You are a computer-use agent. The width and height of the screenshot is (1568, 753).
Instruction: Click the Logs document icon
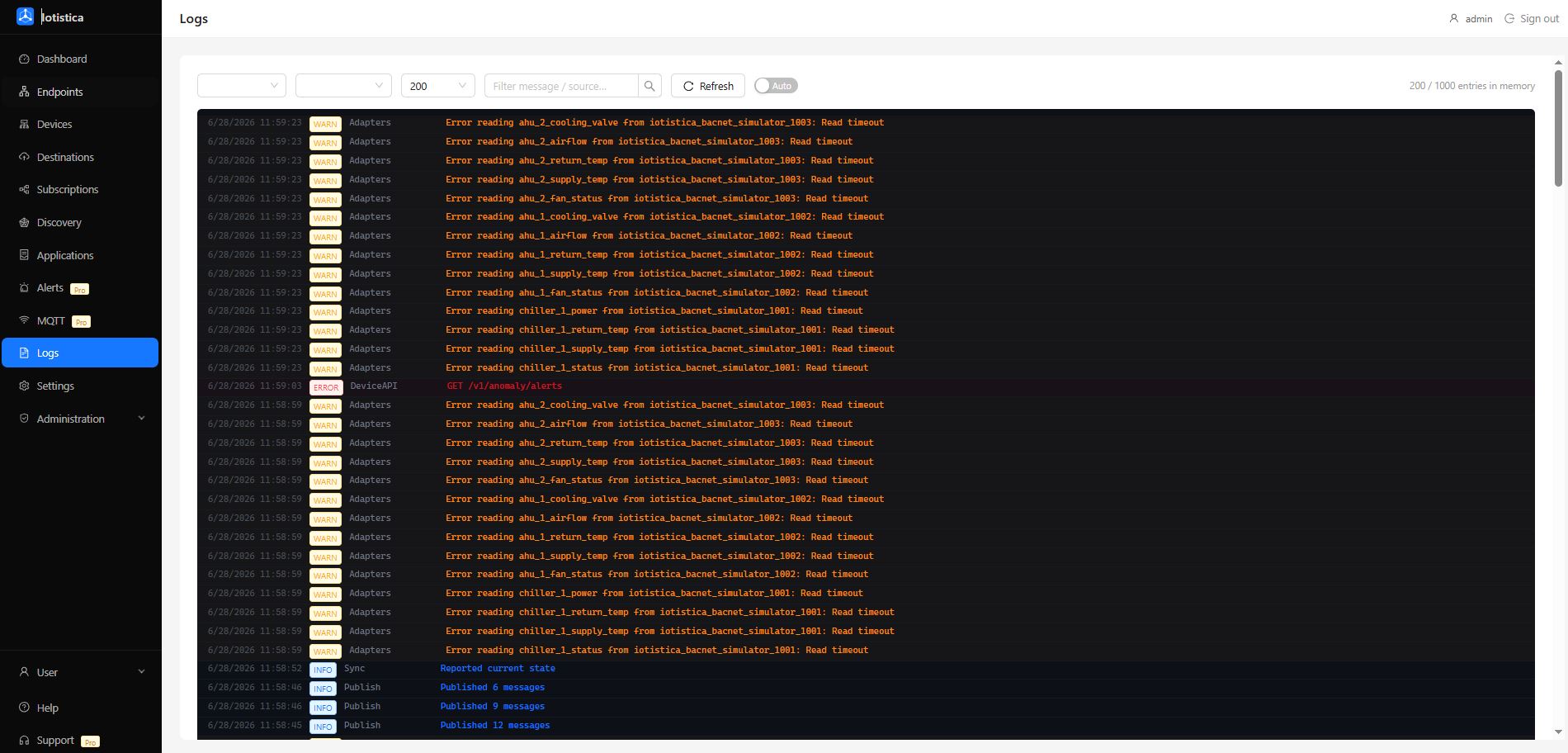pyautogui.click(x=24, y=353)
